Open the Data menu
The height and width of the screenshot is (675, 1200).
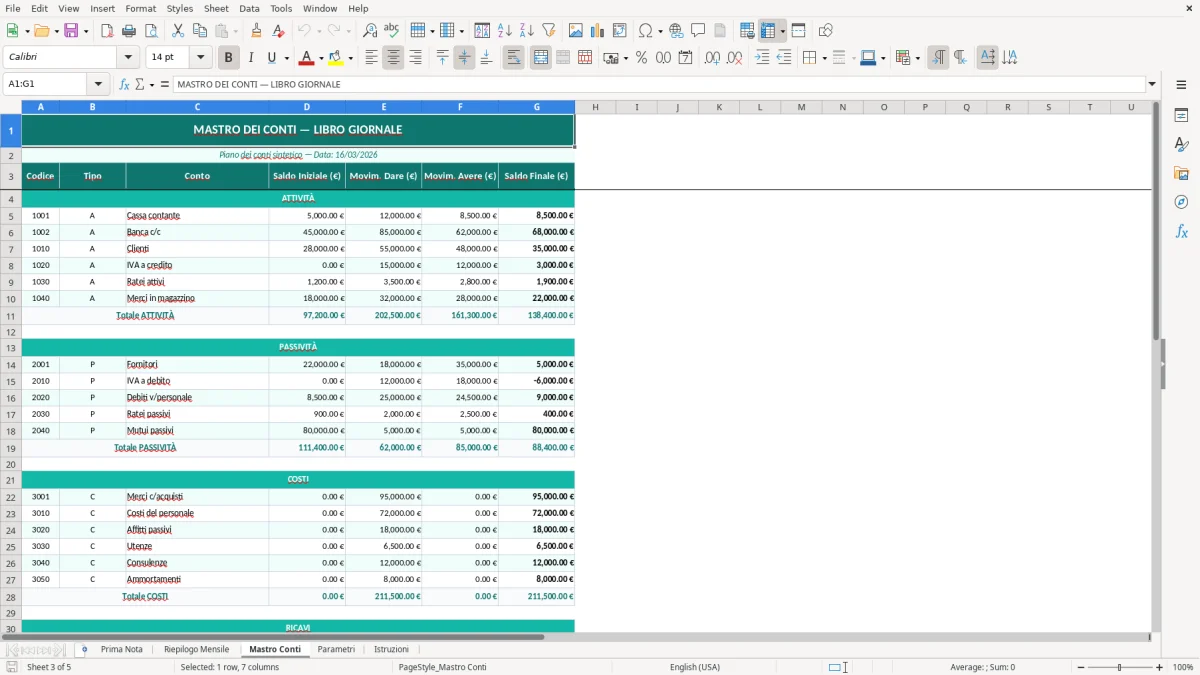(x=249, y=8)
